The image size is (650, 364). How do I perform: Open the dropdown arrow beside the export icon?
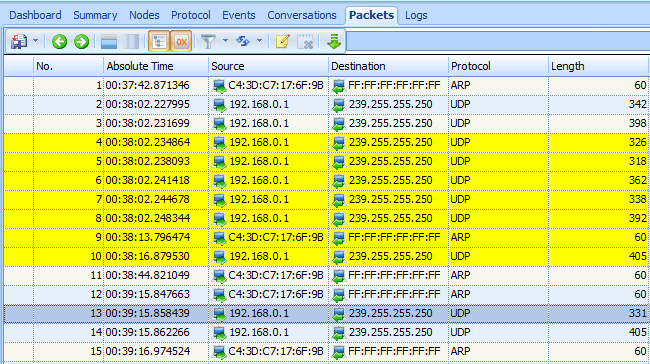[x=35, y=41]
